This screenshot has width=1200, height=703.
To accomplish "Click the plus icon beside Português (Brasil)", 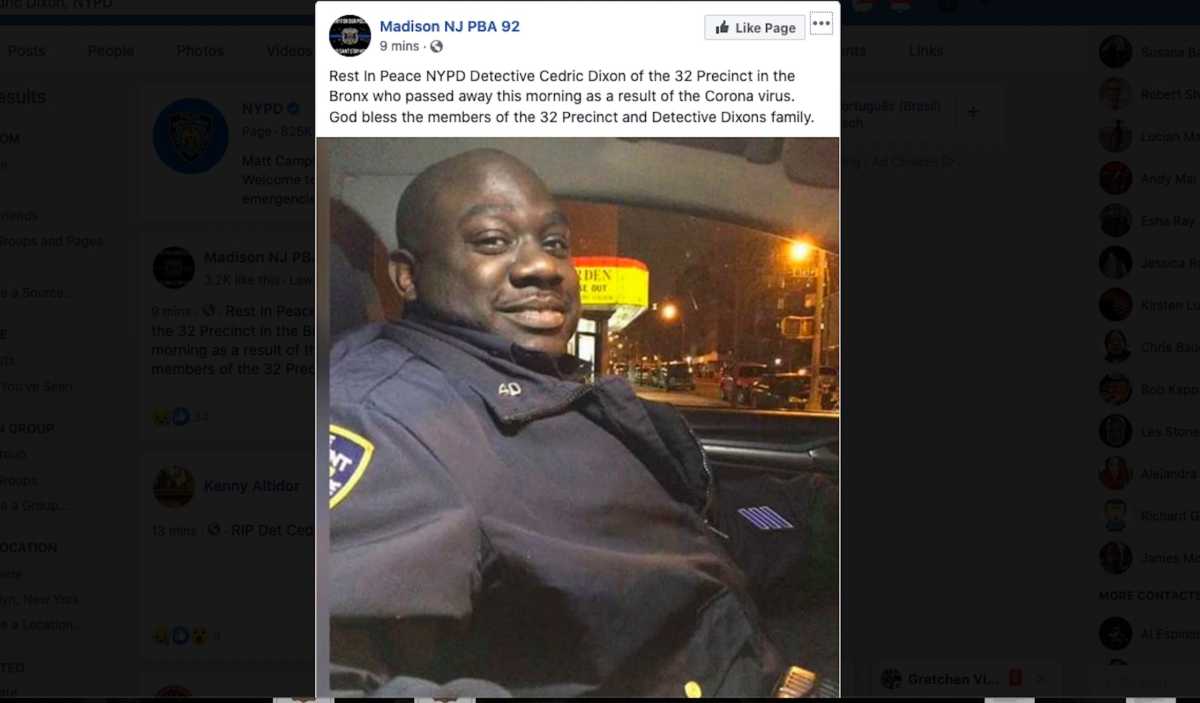I will pyautogui.click(x=973, y=112).
